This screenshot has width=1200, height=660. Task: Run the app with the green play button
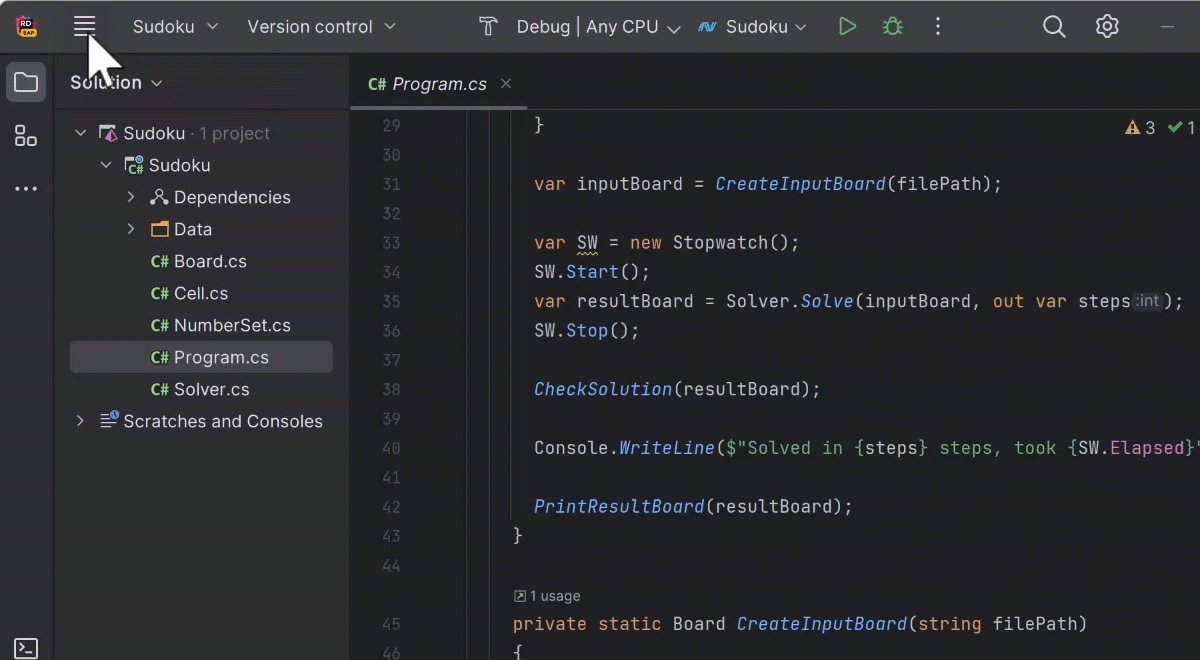(847, 26)
